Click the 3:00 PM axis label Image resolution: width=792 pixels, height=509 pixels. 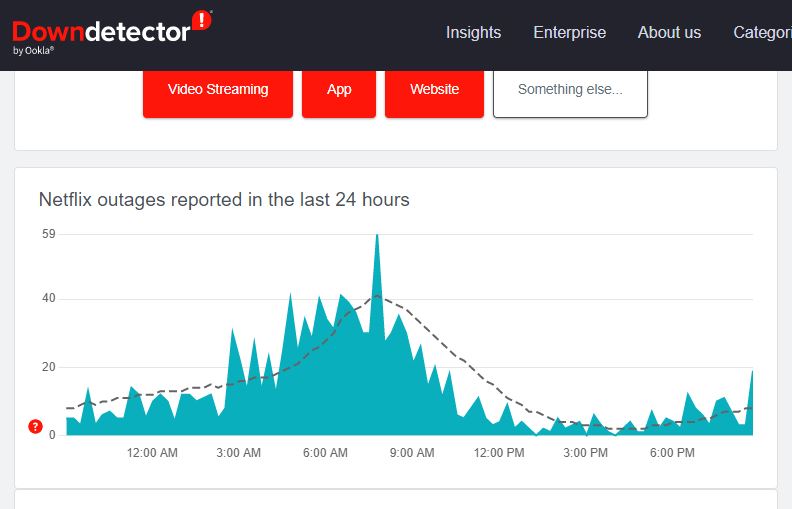point(585,453)
